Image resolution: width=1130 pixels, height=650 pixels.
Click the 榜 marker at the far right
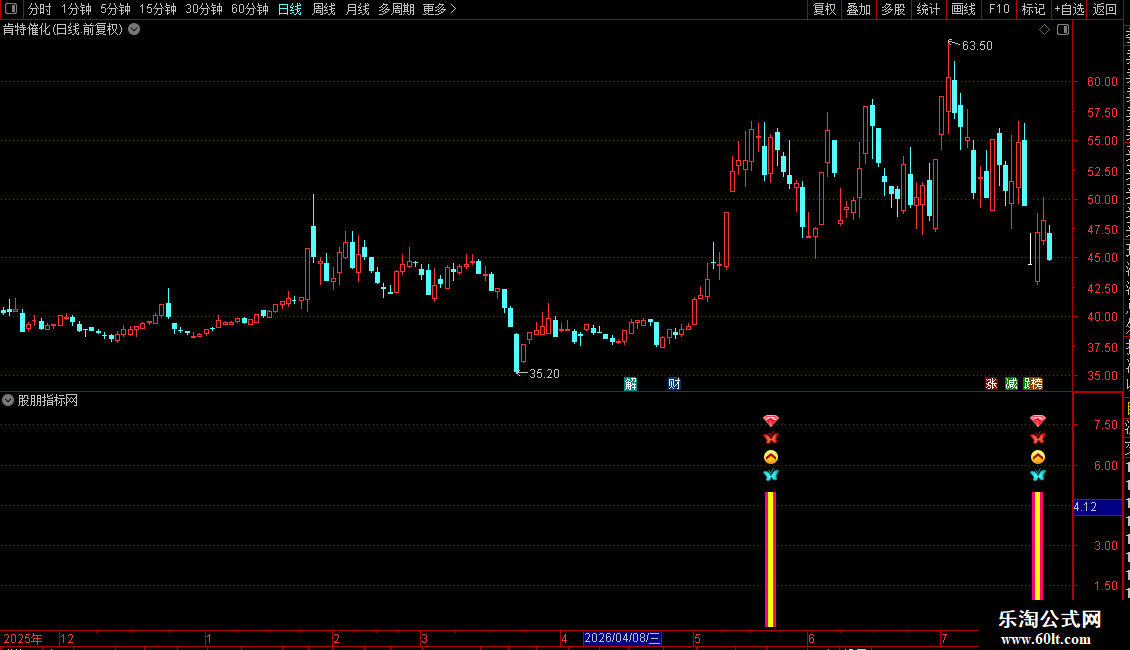point(1036,383)
